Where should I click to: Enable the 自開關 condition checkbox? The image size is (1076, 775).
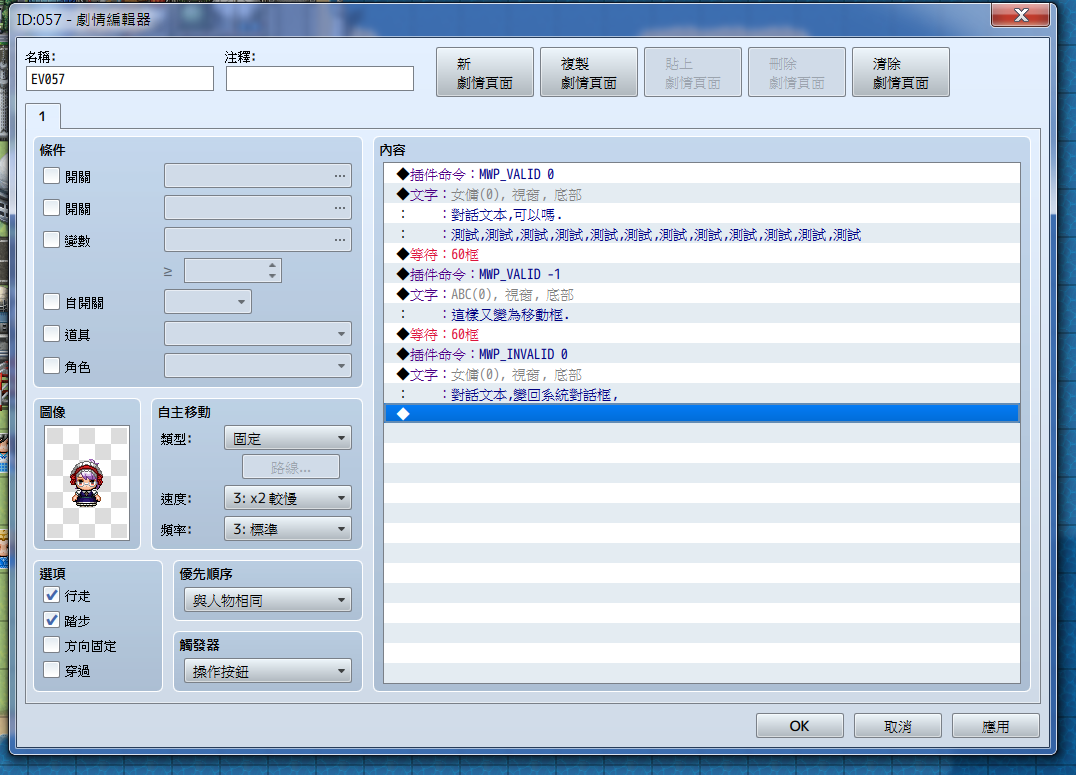pos(51,301)
